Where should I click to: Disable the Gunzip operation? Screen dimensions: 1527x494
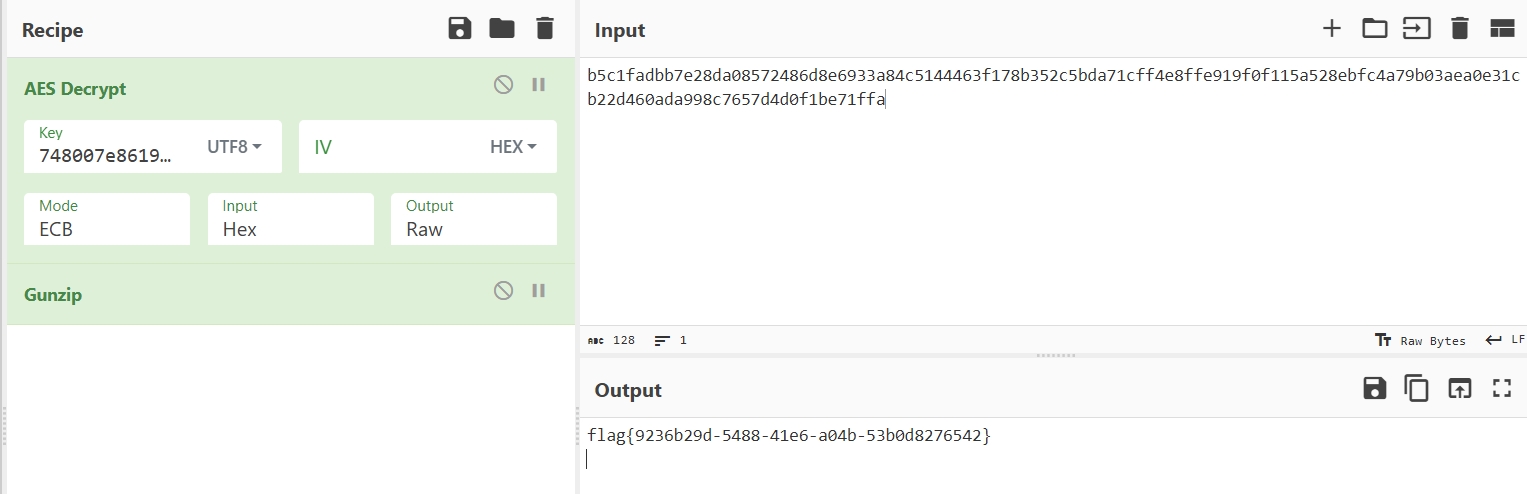coord(504,290)
